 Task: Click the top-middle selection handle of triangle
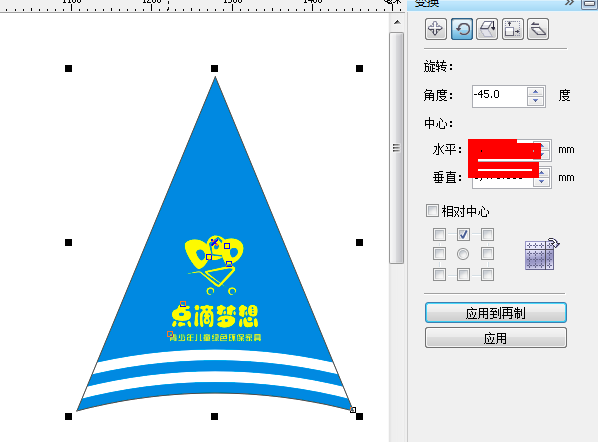tap(214, 69)
